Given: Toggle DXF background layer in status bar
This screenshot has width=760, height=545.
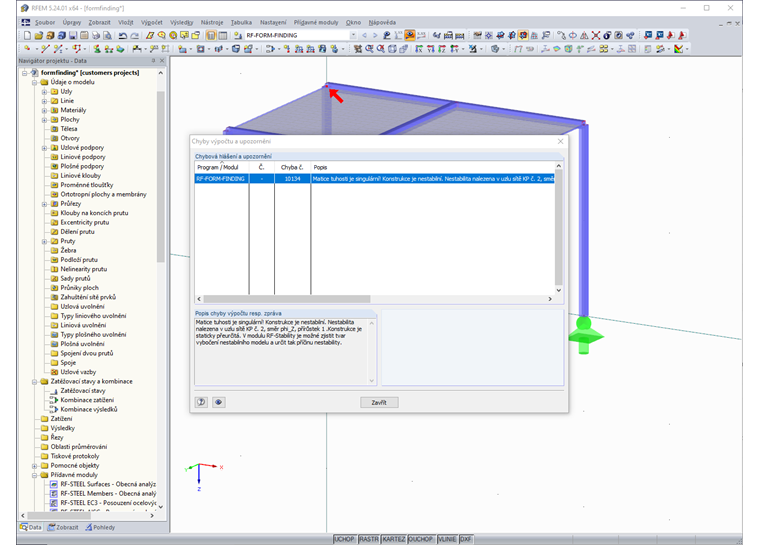Looking at the screenshot, I should tap(465, 539).
